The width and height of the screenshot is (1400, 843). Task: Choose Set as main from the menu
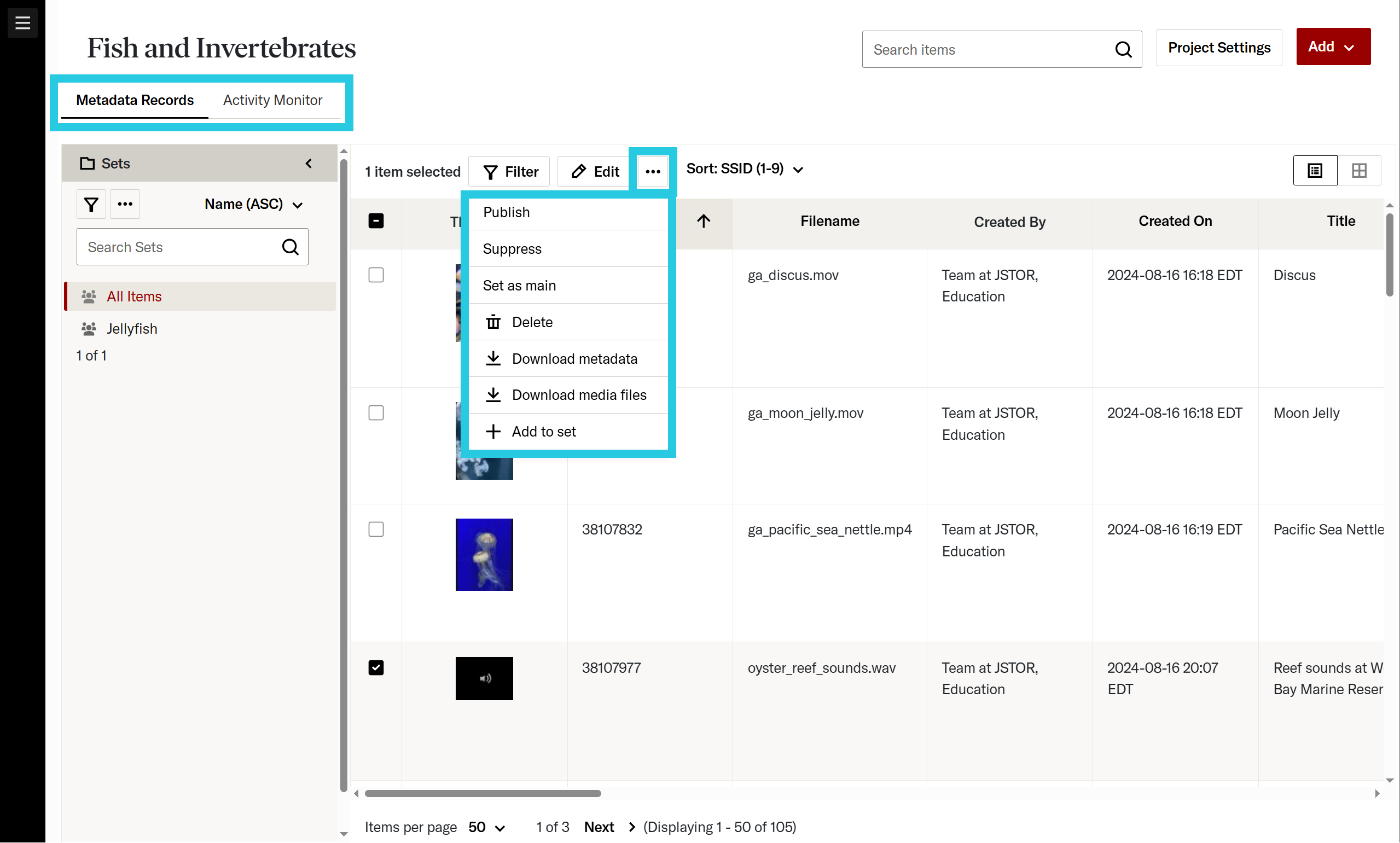point(568,285)
